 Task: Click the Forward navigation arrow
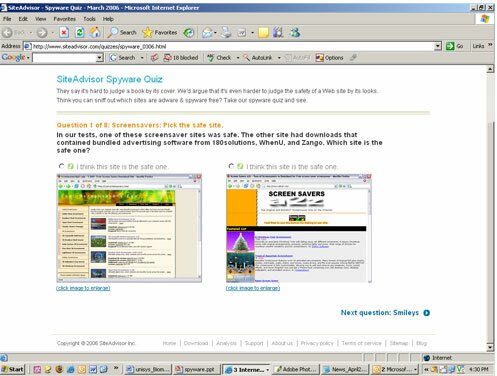tap(42, 32)
